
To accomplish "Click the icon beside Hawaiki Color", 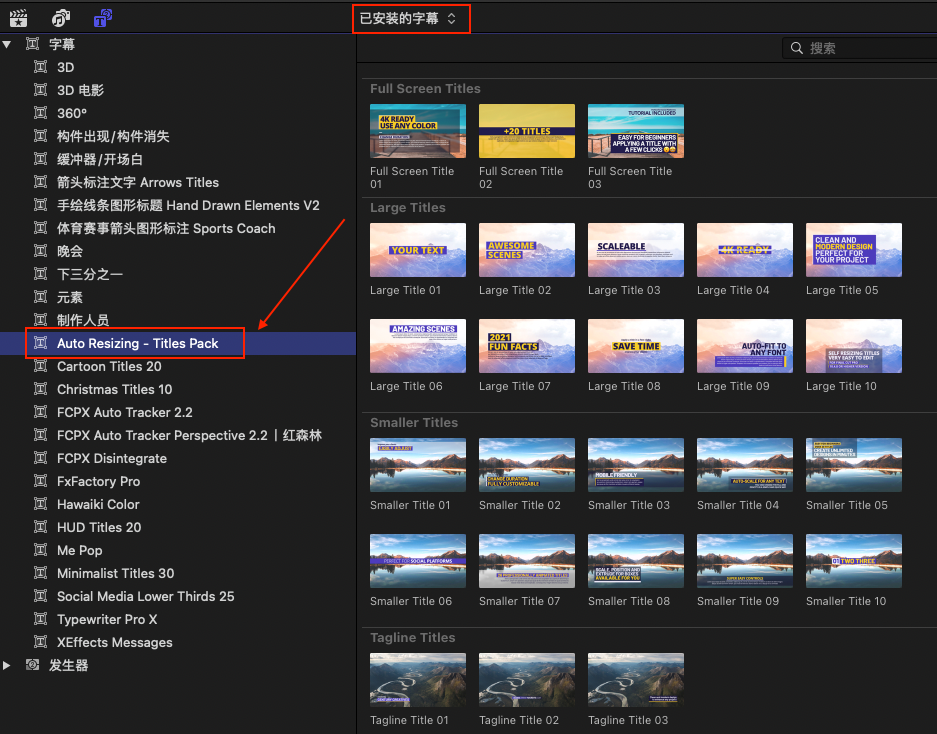I will coord(40,504).
